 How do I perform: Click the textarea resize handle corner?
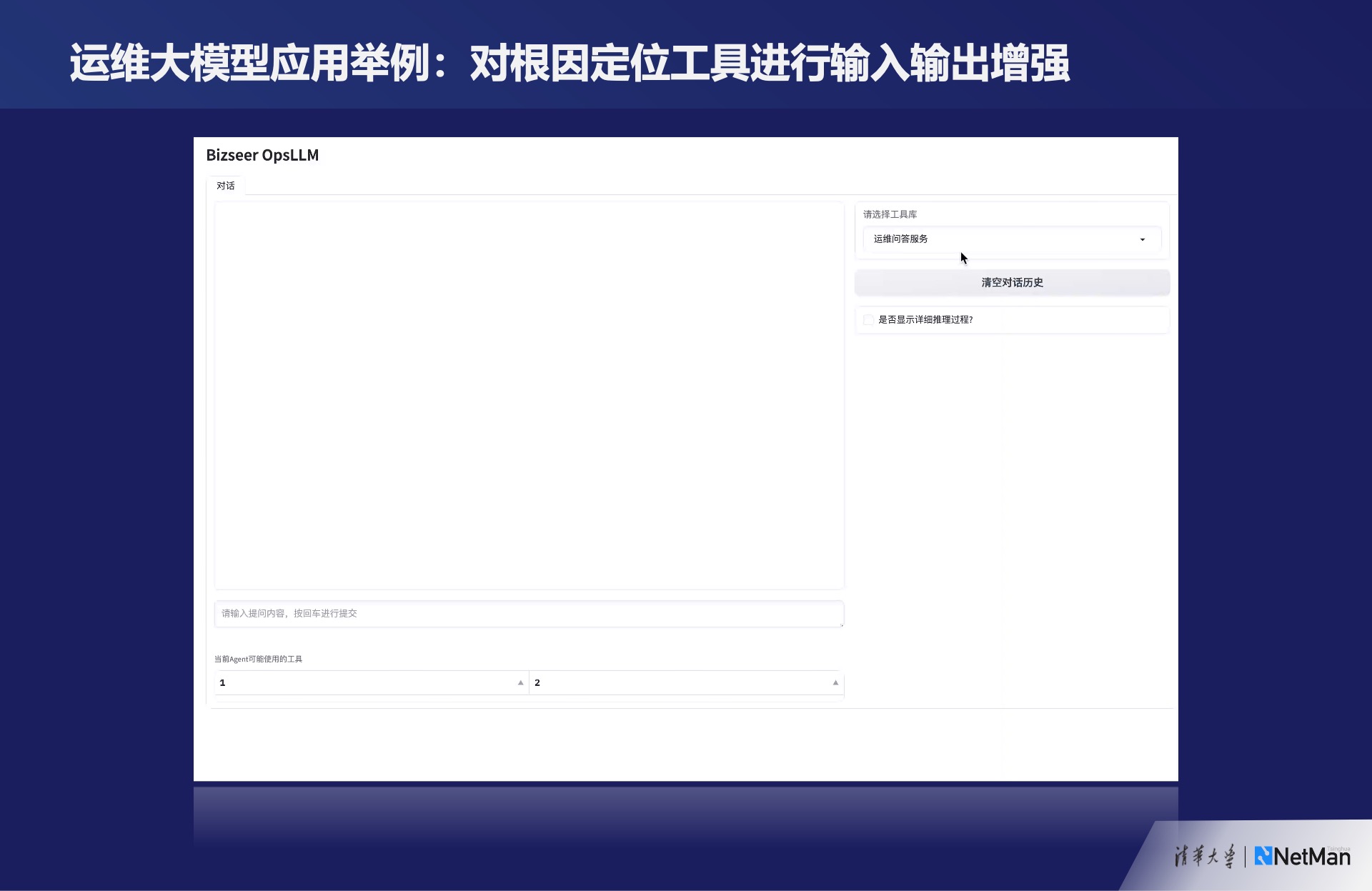842,625
